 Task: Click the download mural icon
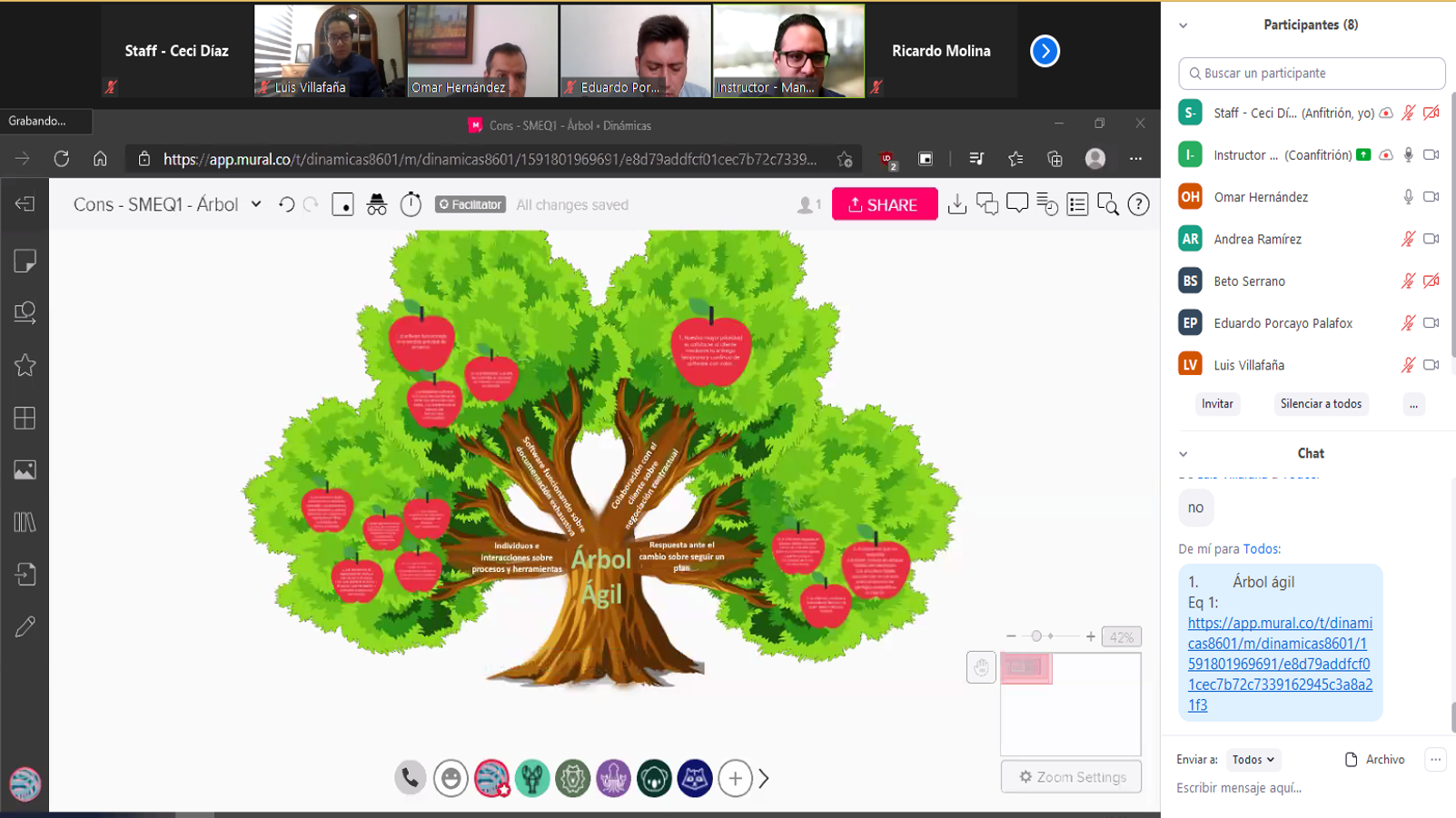[x=956, y=204]
